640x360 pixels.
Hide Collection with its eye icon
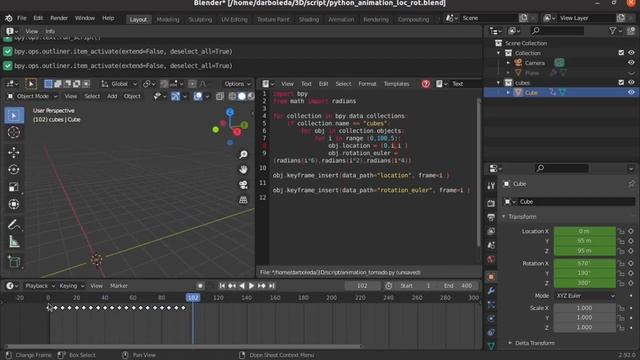631,53
